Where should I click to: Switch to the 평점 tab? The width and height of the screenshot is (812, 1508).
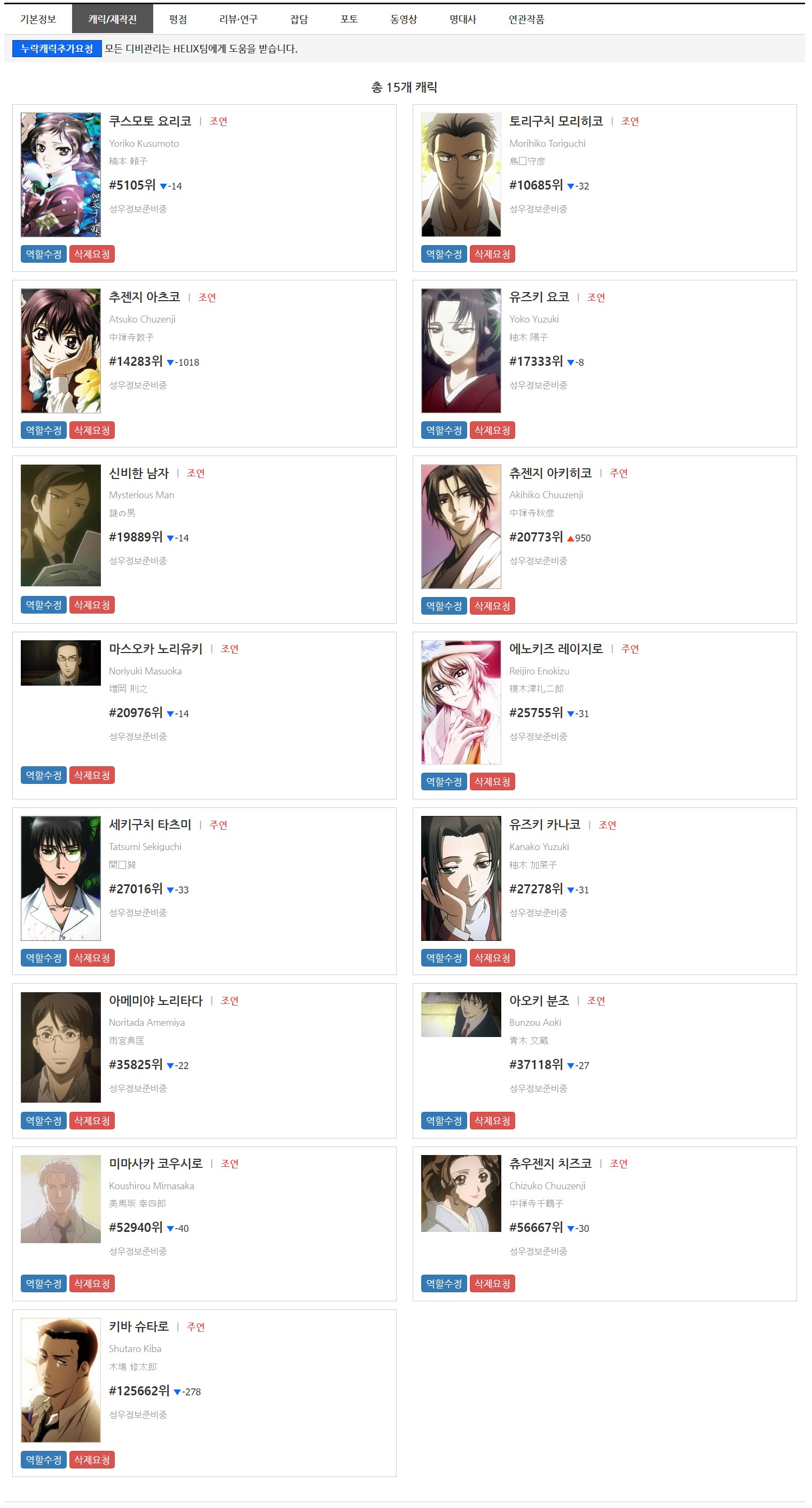click(178, 19)
